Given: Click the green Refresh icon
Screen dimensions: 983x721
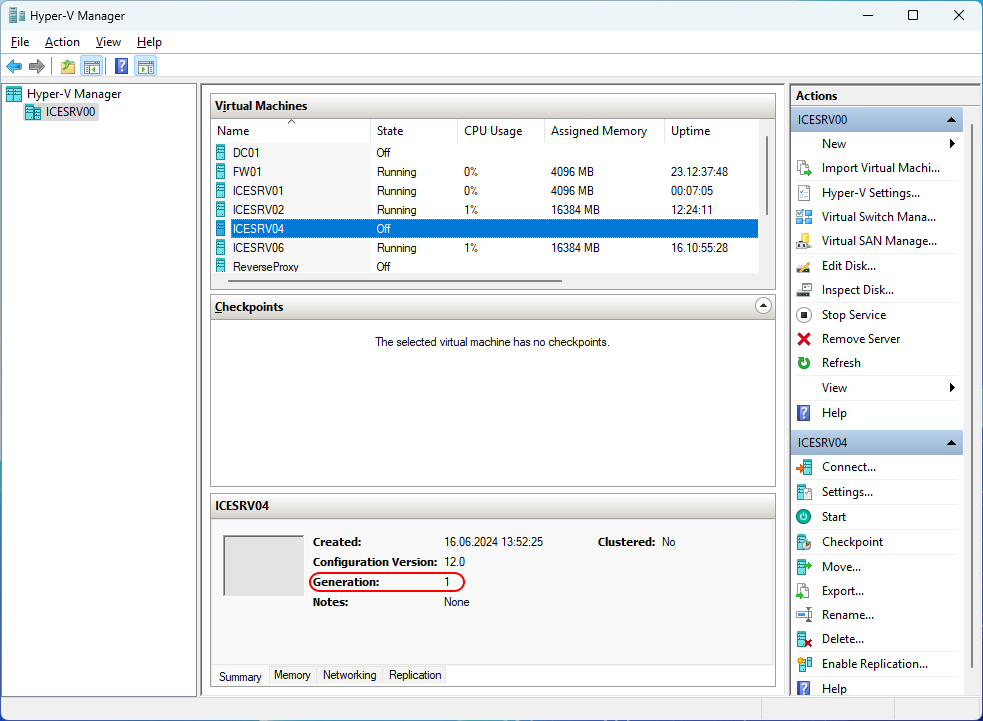Looking at the screenshot, I should (804, 363).
